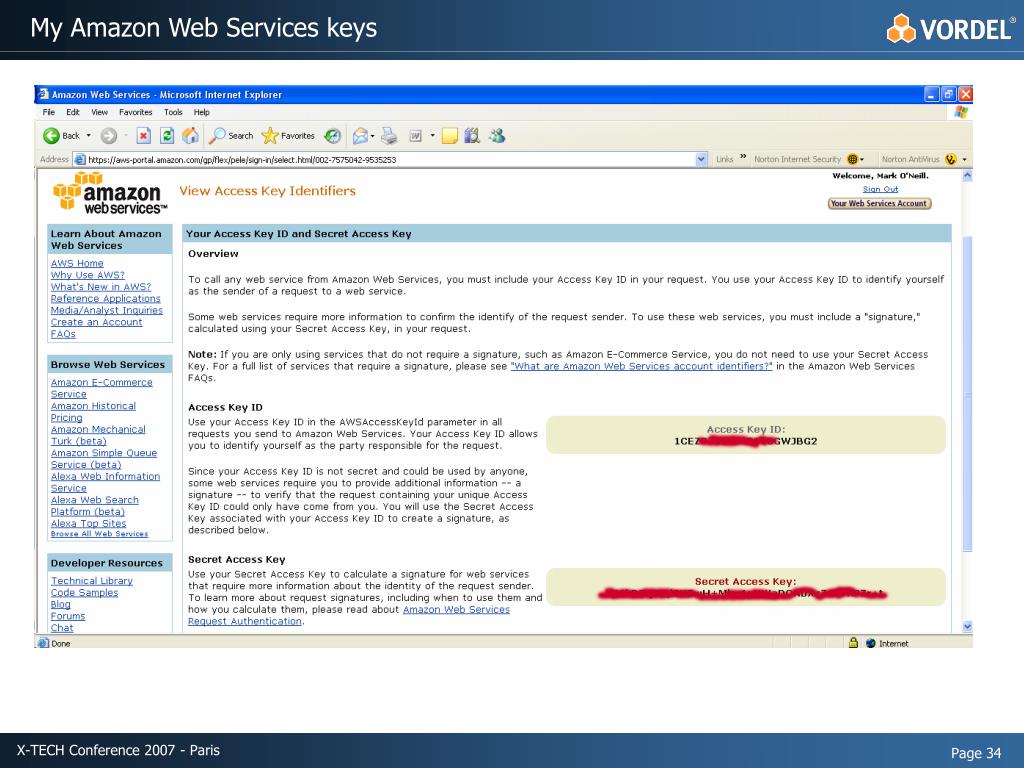Open the Reference Applications link
Viewport: 1024px width, 768px height.
106,298
